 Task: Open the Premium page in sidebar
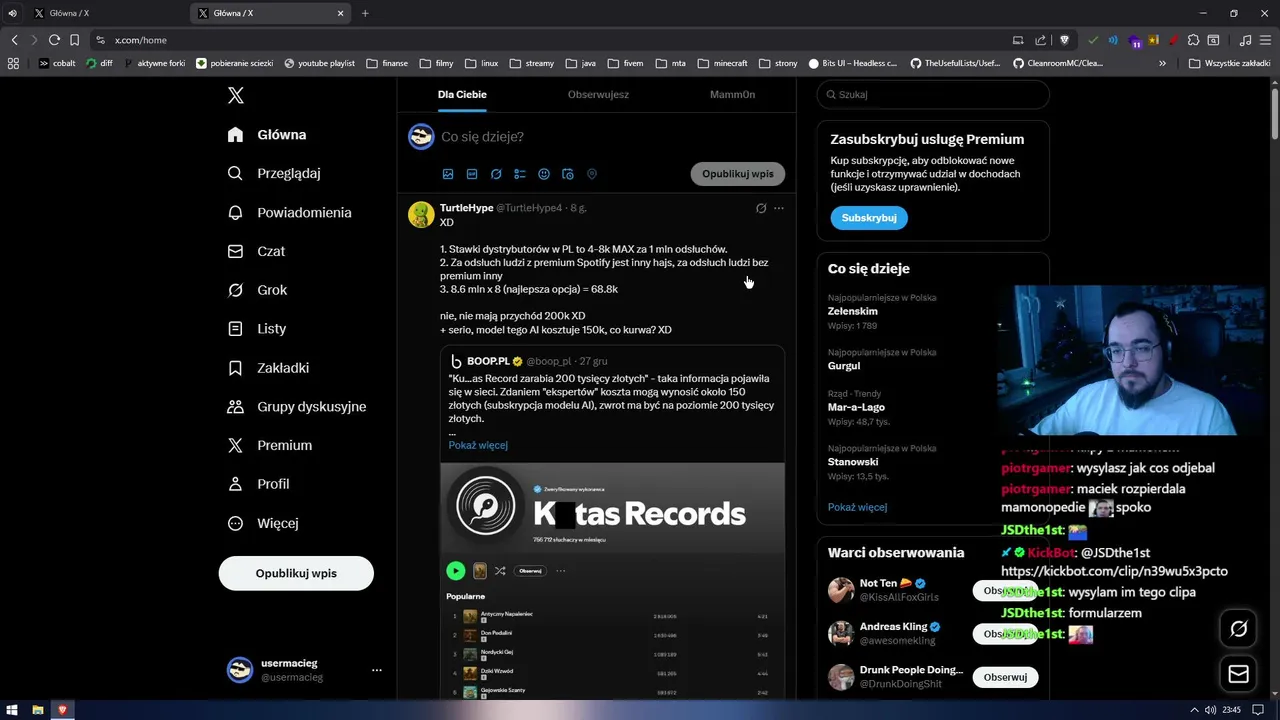270,445
